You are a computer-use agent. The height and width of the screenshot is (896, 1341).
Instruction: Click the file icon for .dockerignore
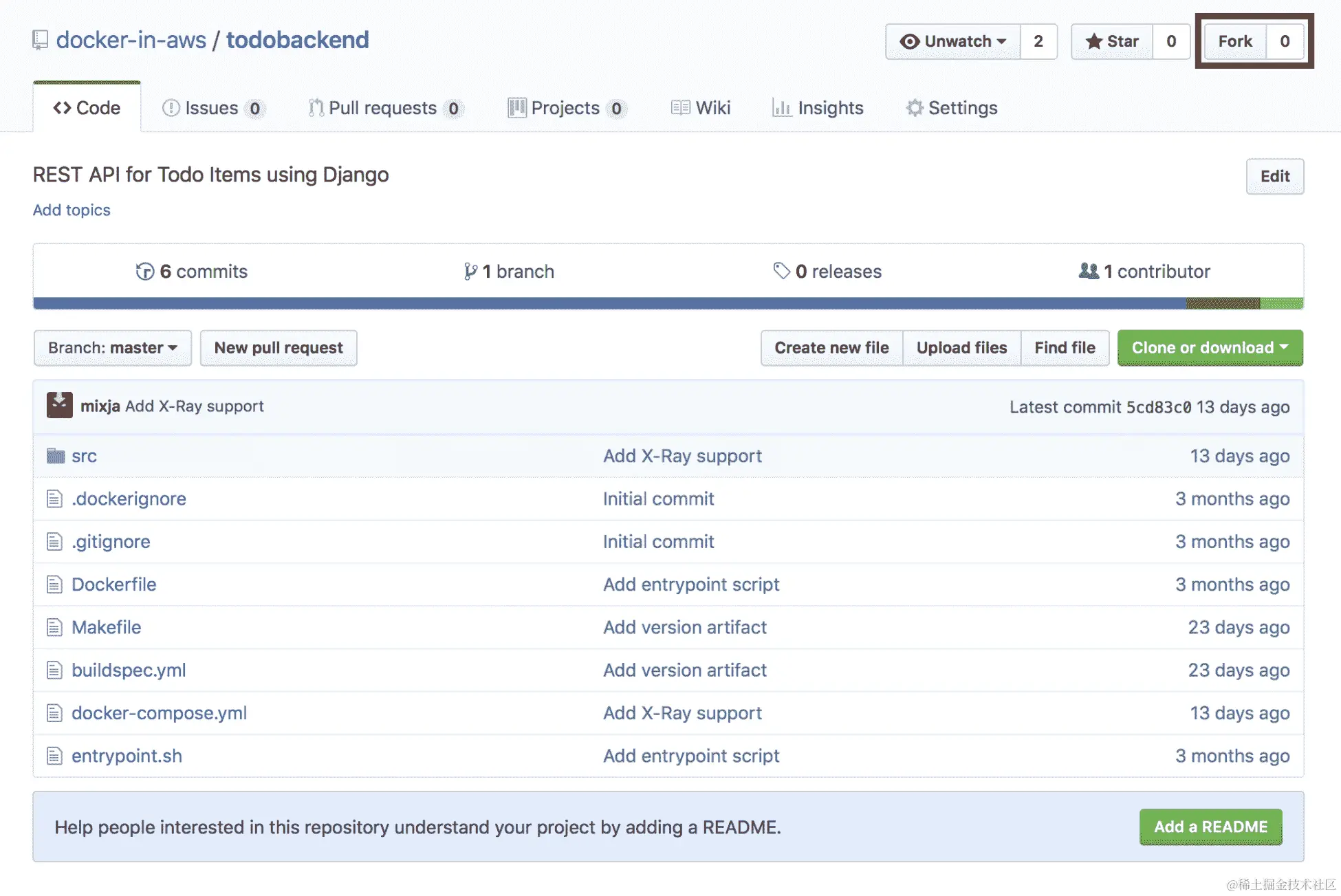click(x=54, y=499)
